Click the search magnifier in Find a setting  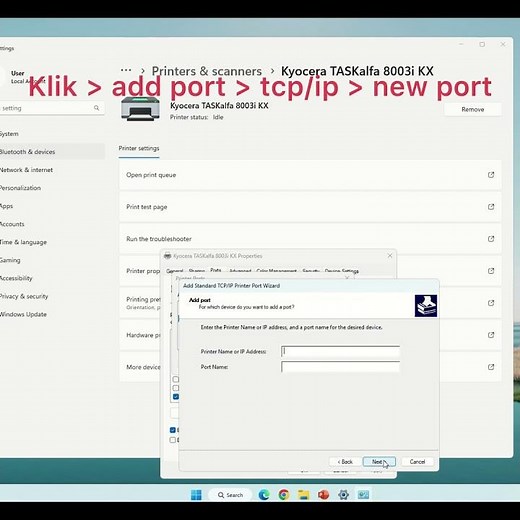coord(96,108)
